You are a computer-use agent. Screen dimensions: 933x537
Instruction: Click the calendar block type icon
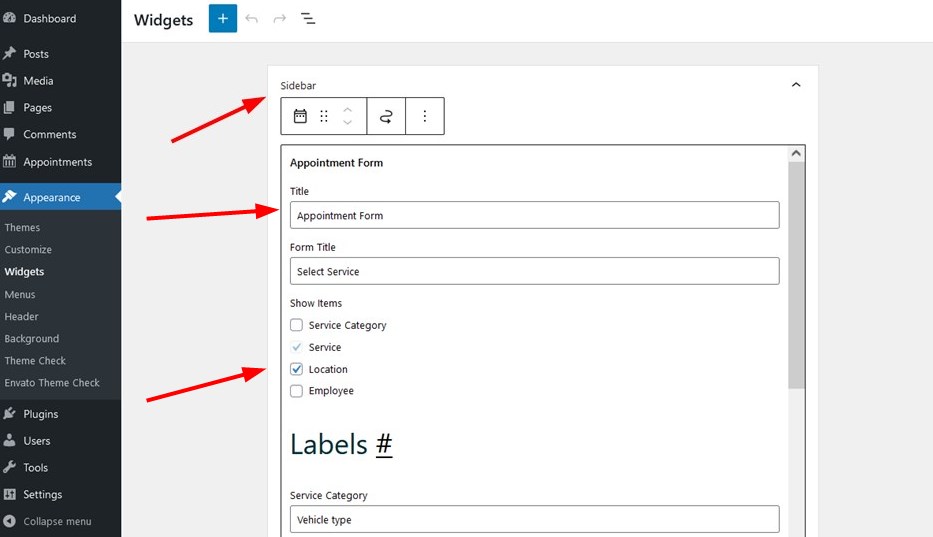coord(300,116)
